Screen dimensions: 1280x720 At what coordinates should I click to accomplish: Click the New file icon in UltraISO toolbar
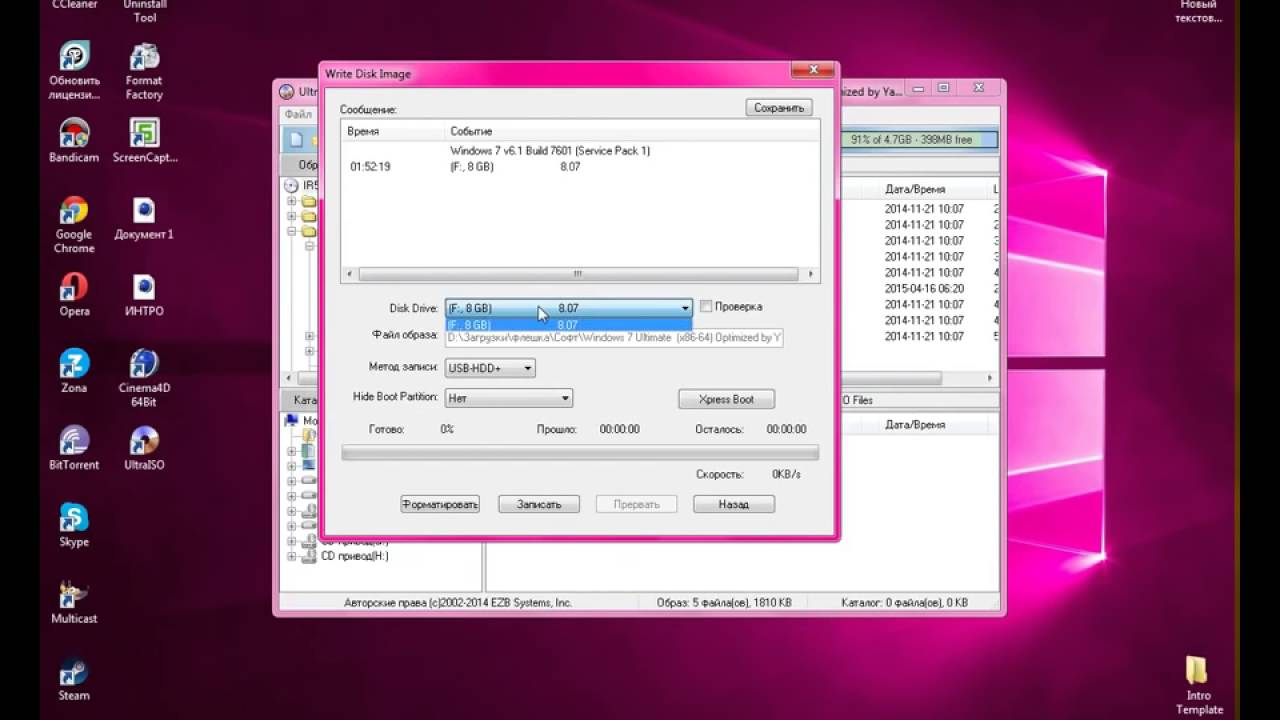(x=296, y=139)
